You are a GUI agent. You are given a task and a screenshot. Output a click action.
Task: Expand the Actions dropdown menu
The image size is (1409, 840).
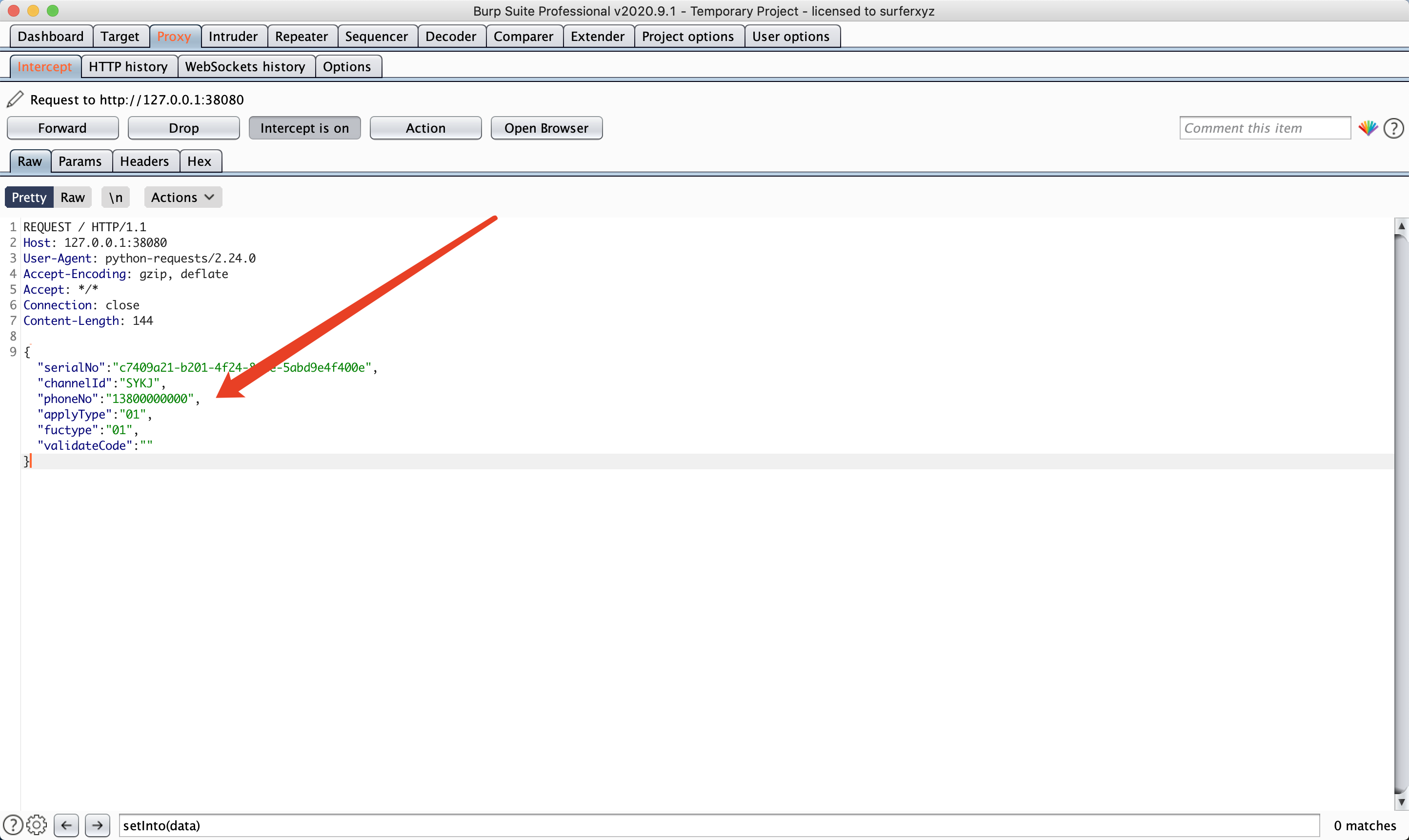click(x=182, y=197)
